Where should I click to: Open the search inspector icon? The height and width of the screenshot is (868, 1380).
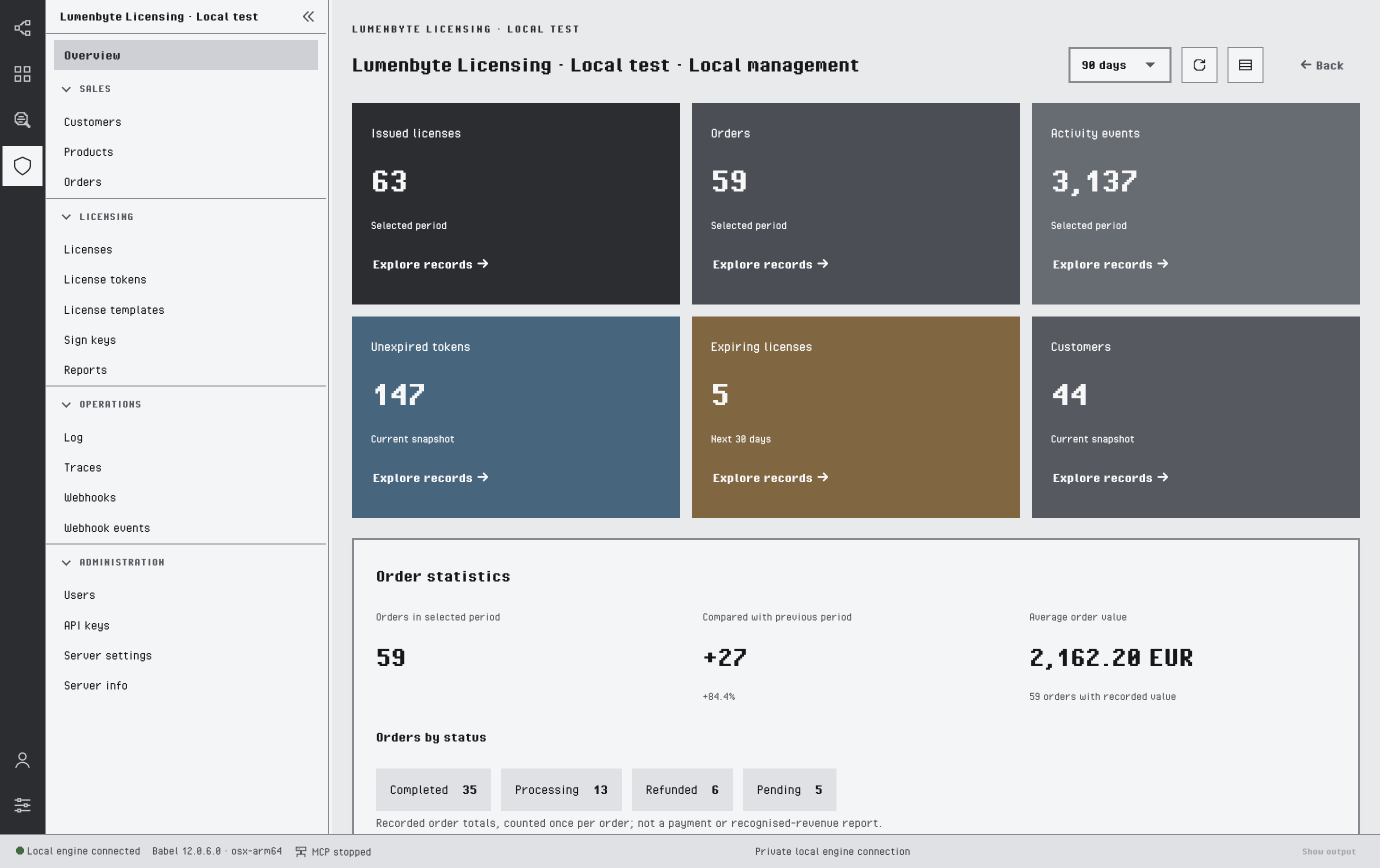point(22,119)
